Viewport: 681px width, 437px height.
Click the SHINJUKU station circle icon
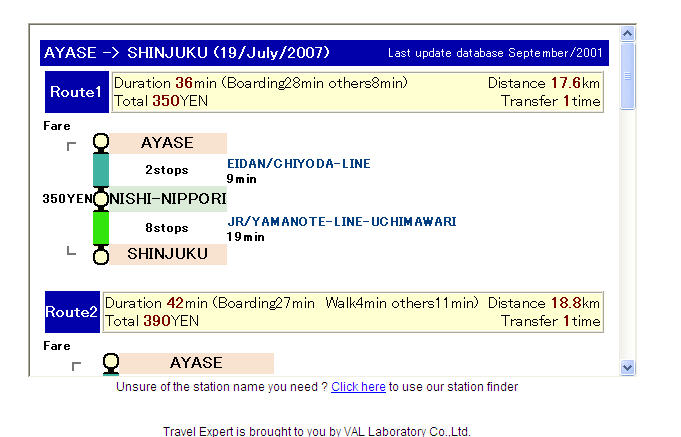tap(101, 255)
